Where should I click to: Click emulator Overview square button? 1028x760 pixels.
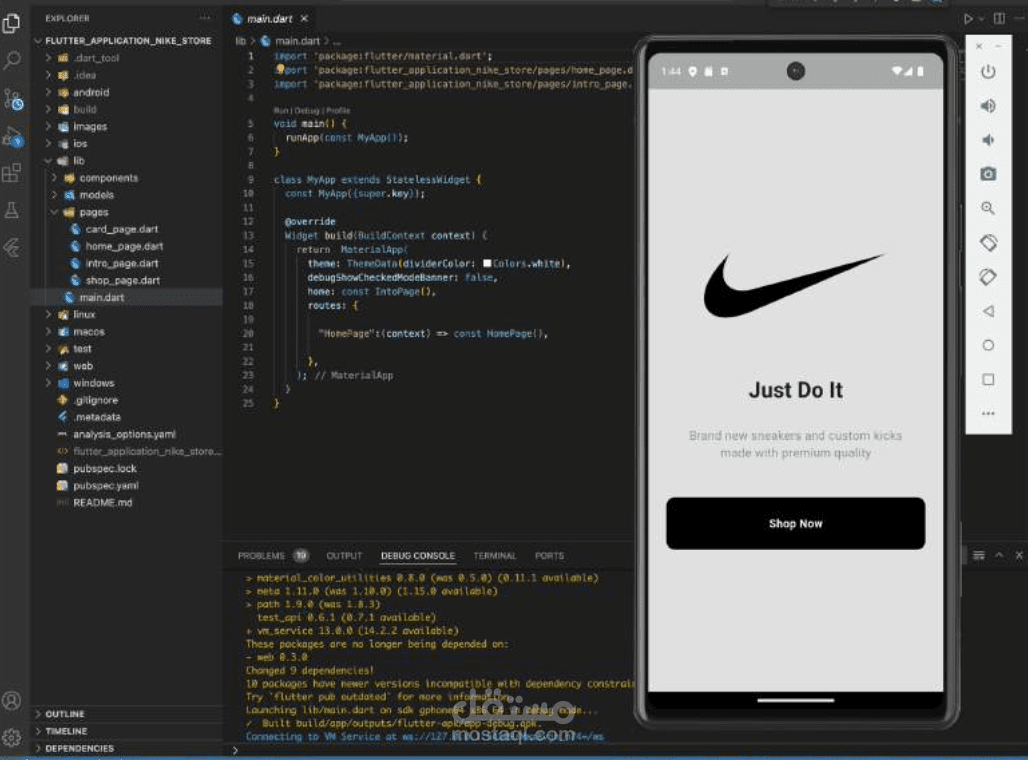[x=988, y=380]
